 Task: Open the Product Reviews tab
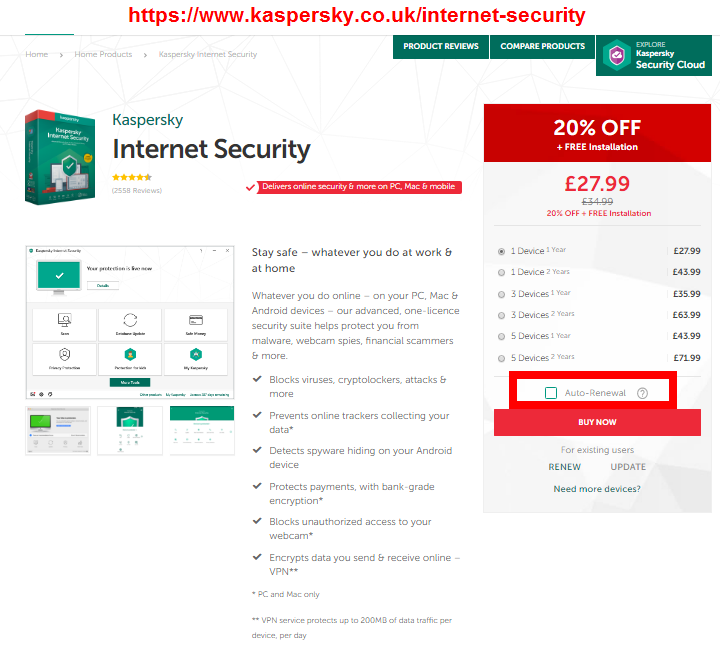[x=440, y=46]
